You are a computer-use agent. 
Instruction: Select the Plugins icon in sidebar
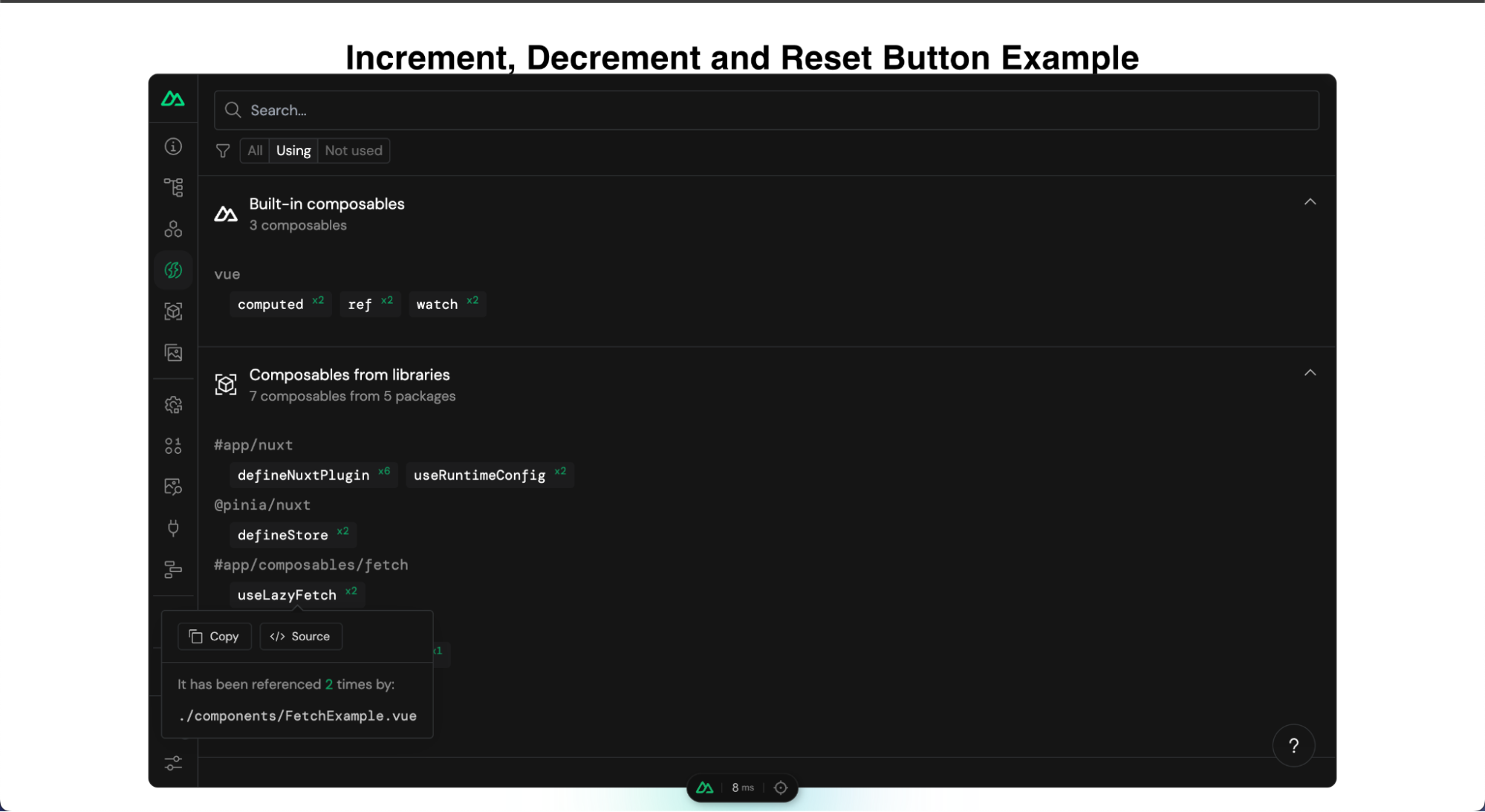(x=173, y=527)
